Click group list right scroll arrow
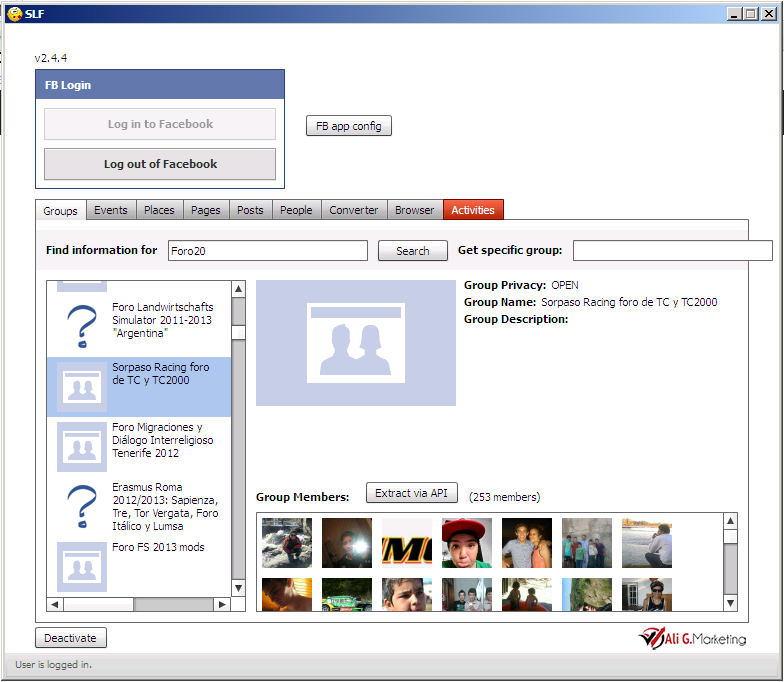 point(222,604)
